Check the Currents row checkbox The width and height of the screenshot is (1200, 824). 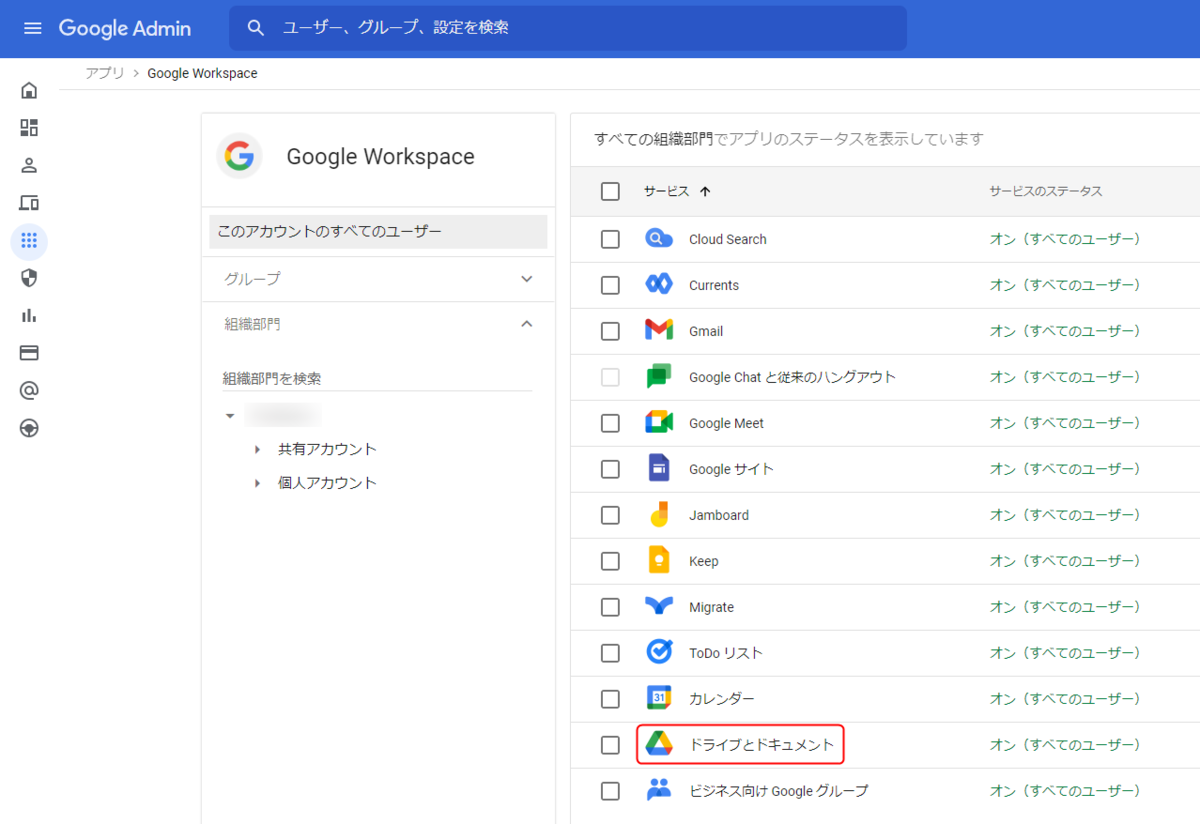pyautogui.click(x=610, y=285)
